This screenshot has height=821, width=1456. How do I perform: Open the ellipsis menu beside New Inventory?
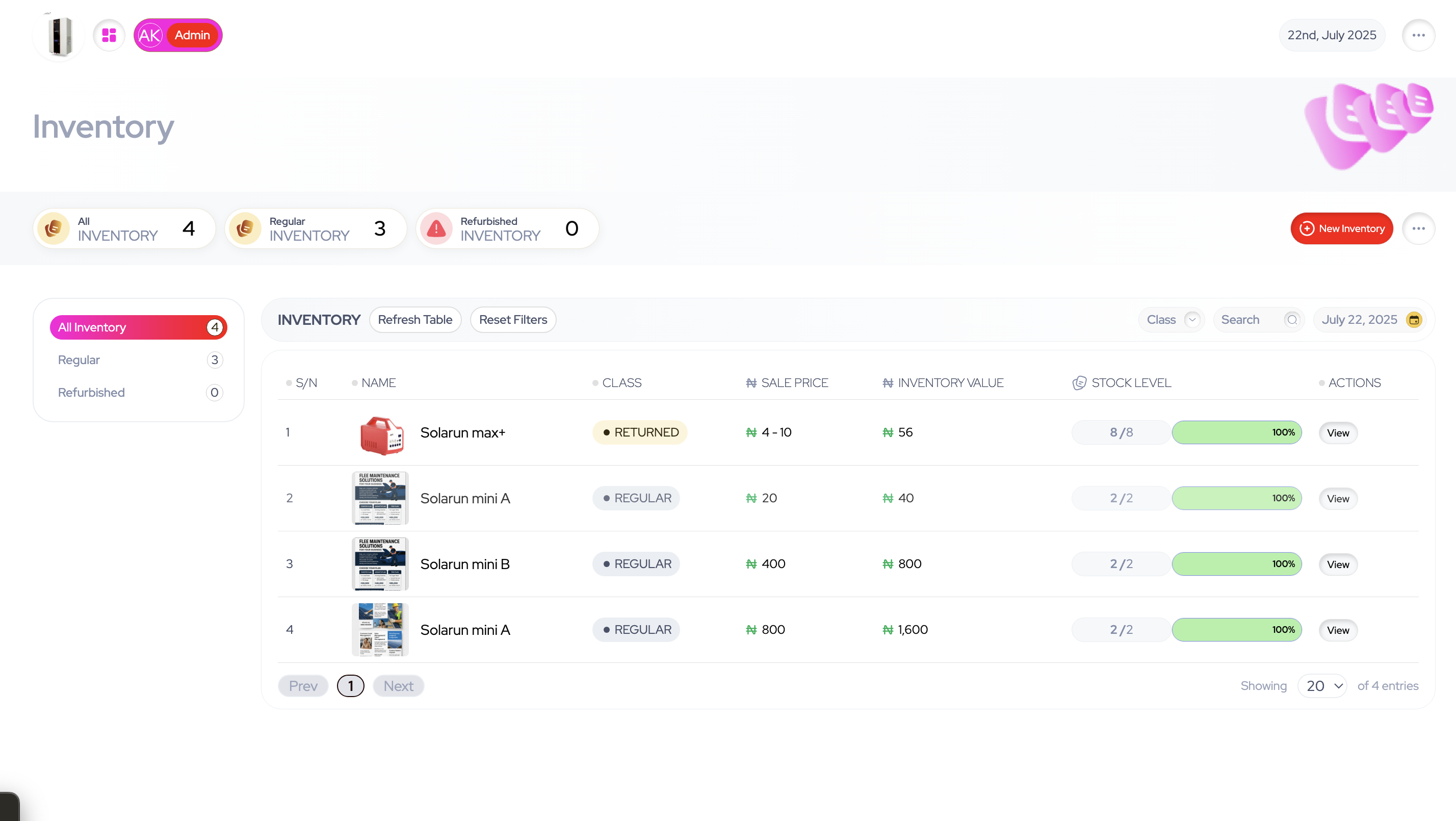pos(1419,228)
